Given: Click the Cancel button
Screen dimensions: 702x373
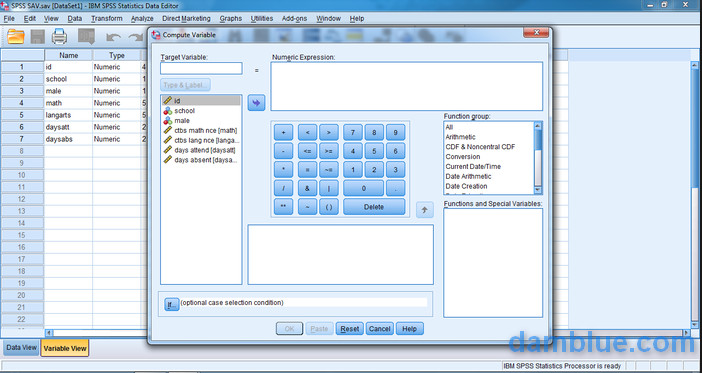Looking at the screenshot, I should click(x=380, y=329).
